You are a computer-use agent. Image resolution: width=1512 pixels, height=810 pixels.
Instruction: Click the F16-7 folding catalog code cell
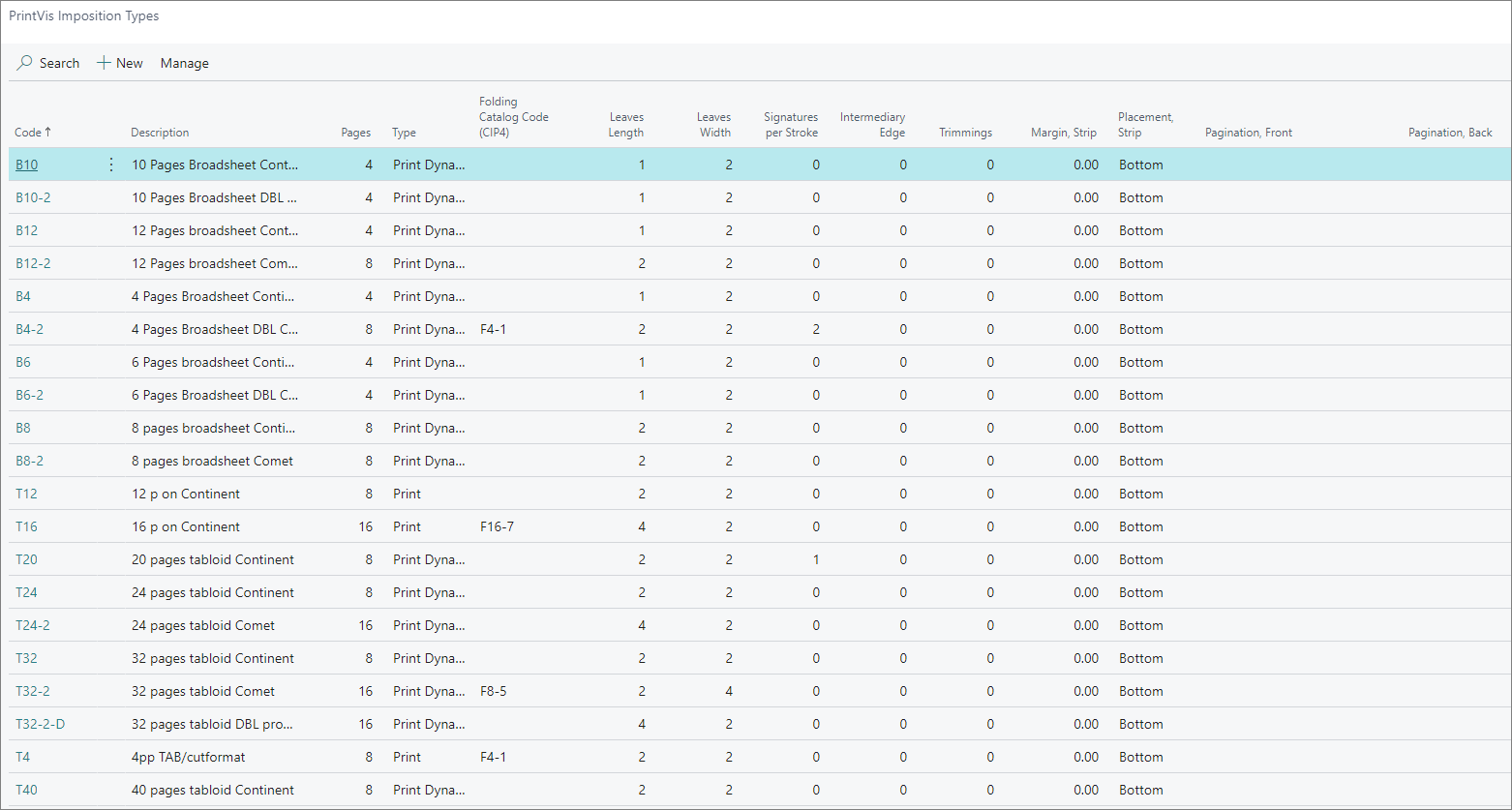(497, 526)
